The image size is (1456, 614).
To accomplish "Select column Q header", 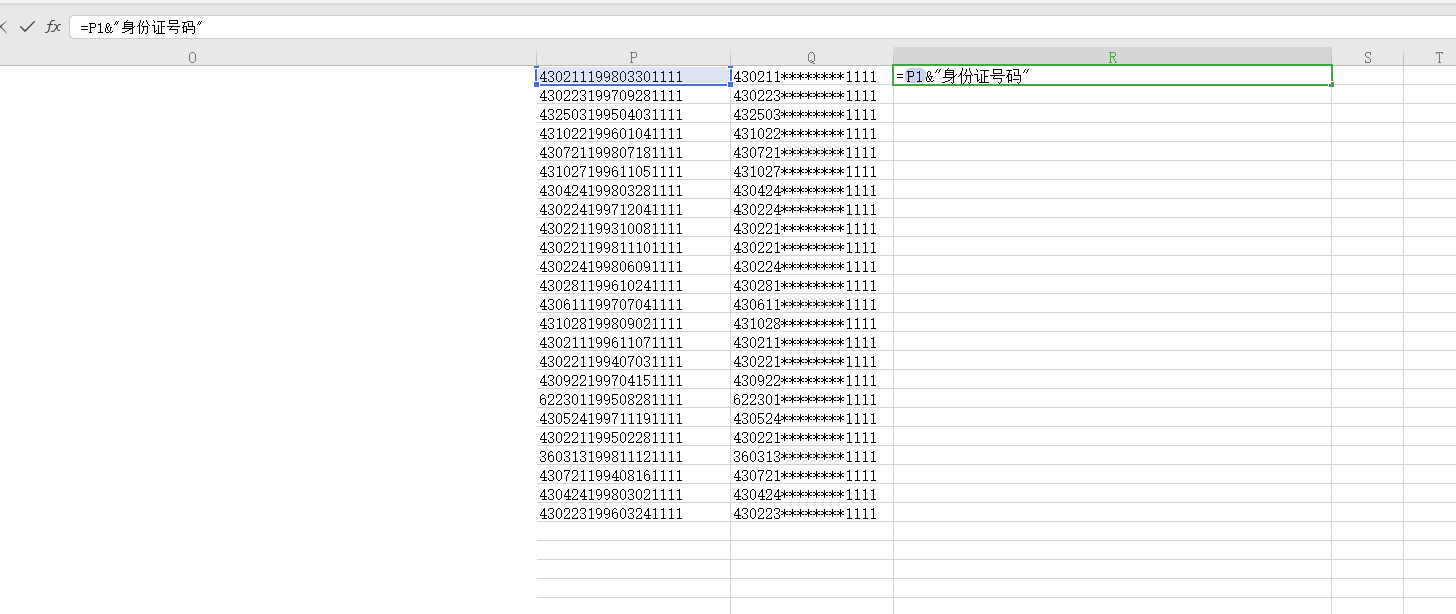I will 811,58.
